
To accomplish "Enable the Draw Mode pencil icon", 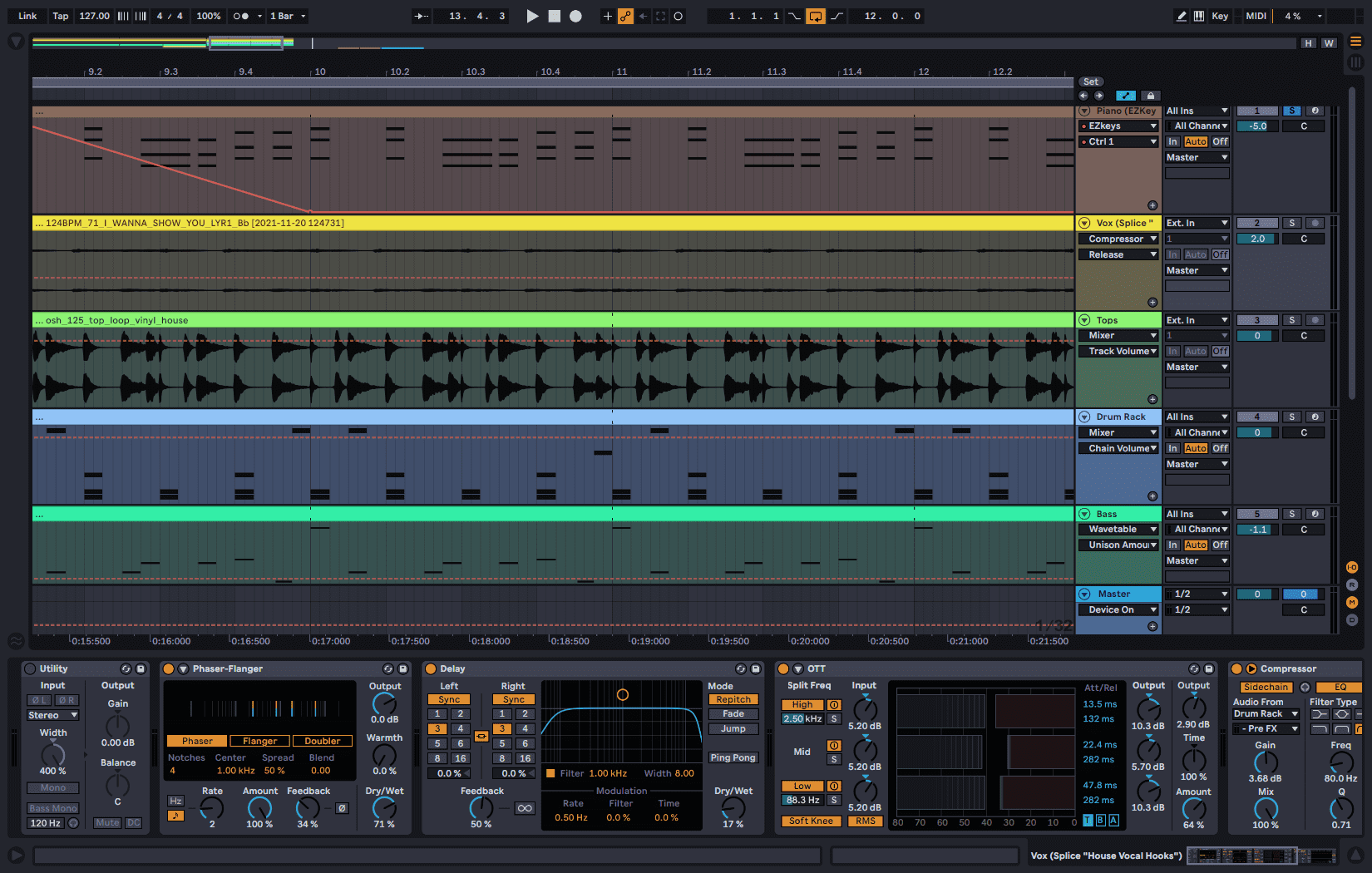I will tap(1182, 16).
